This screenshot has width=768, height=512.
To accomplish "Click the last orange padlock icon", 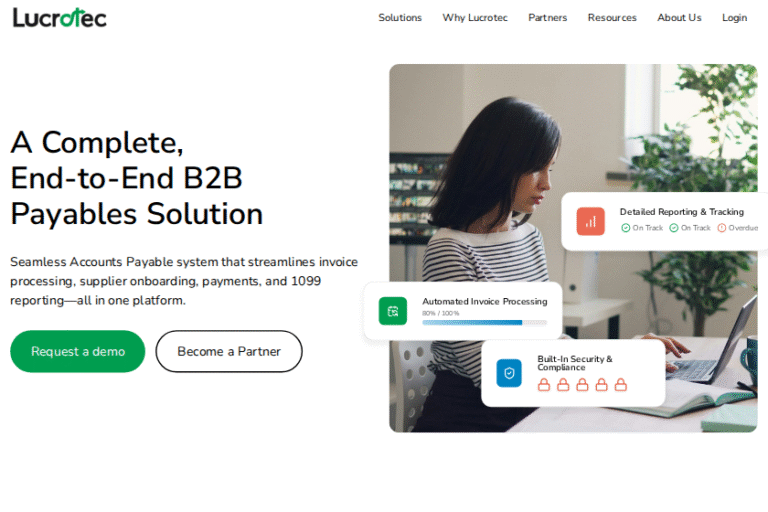I will (621, 385).
